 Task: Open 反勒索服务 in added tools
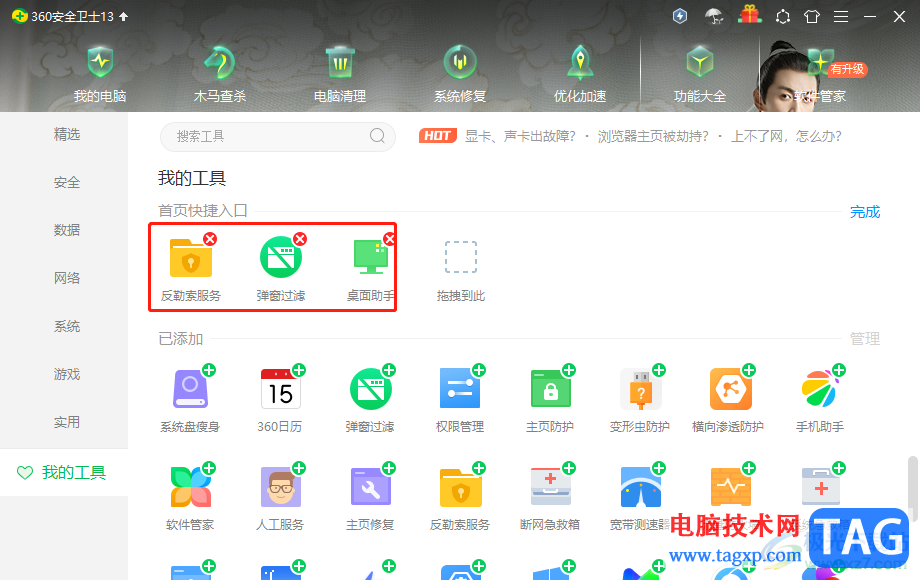click(x=460, y=488)
